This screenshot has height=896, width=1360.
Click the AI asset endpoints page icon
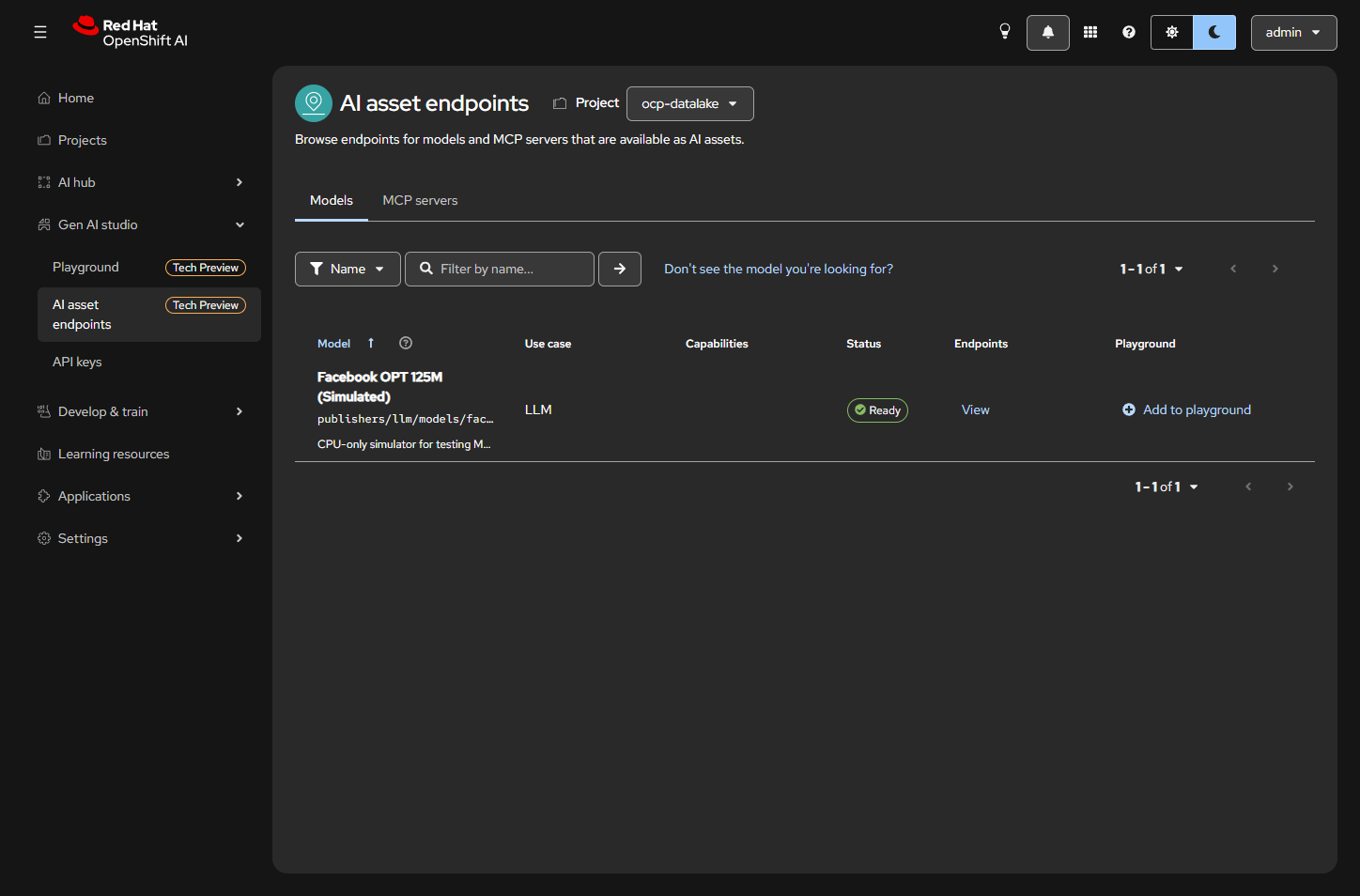point(314,103)
